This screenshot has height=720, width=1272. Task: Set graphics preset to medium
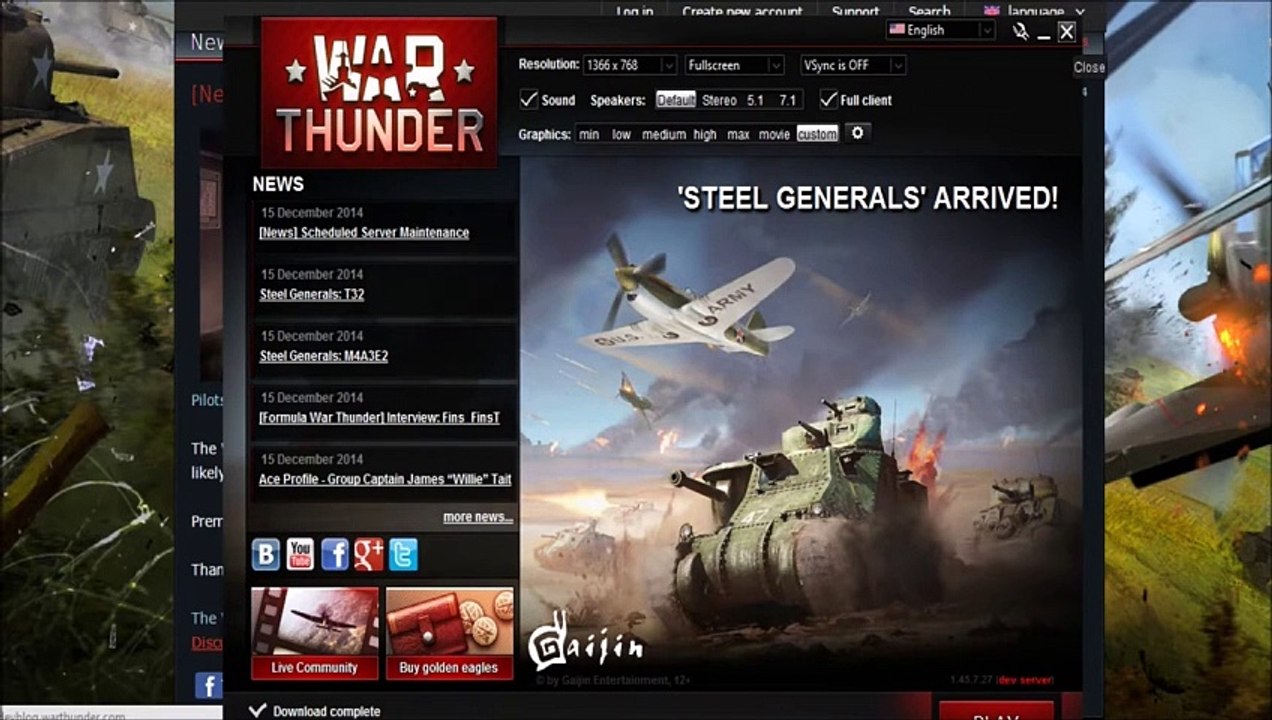click(x=664, y=134)
